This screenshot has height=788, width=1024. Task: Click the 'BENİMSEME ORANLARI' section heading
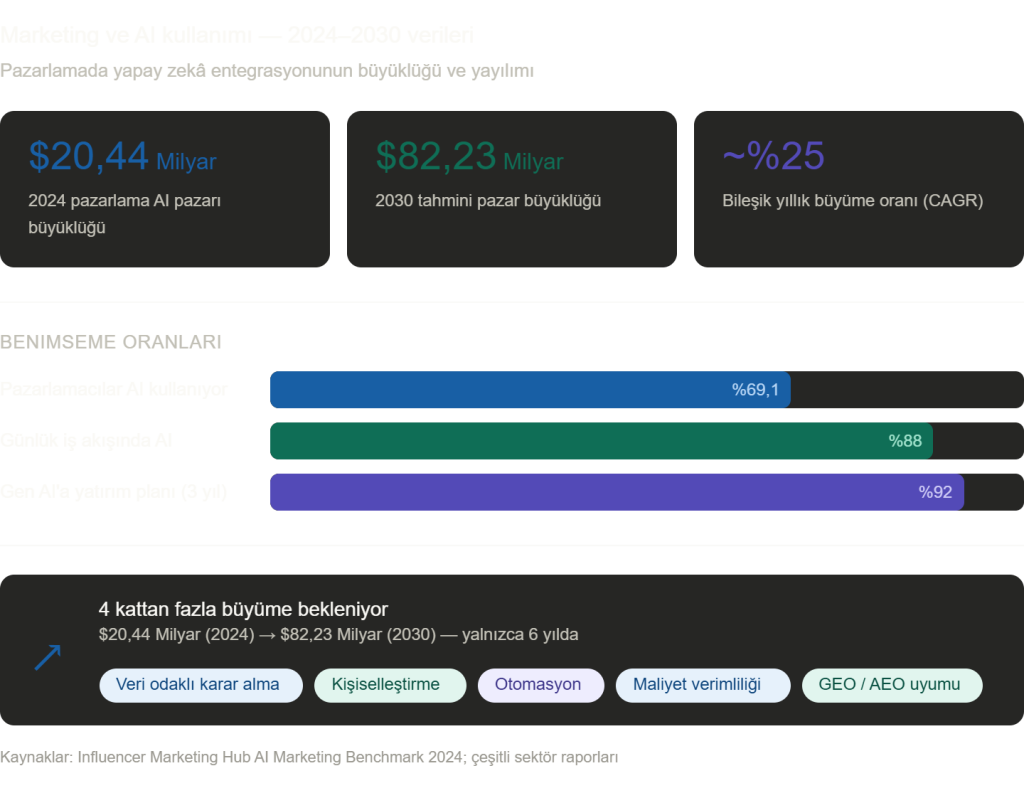(x=111, y=342)
